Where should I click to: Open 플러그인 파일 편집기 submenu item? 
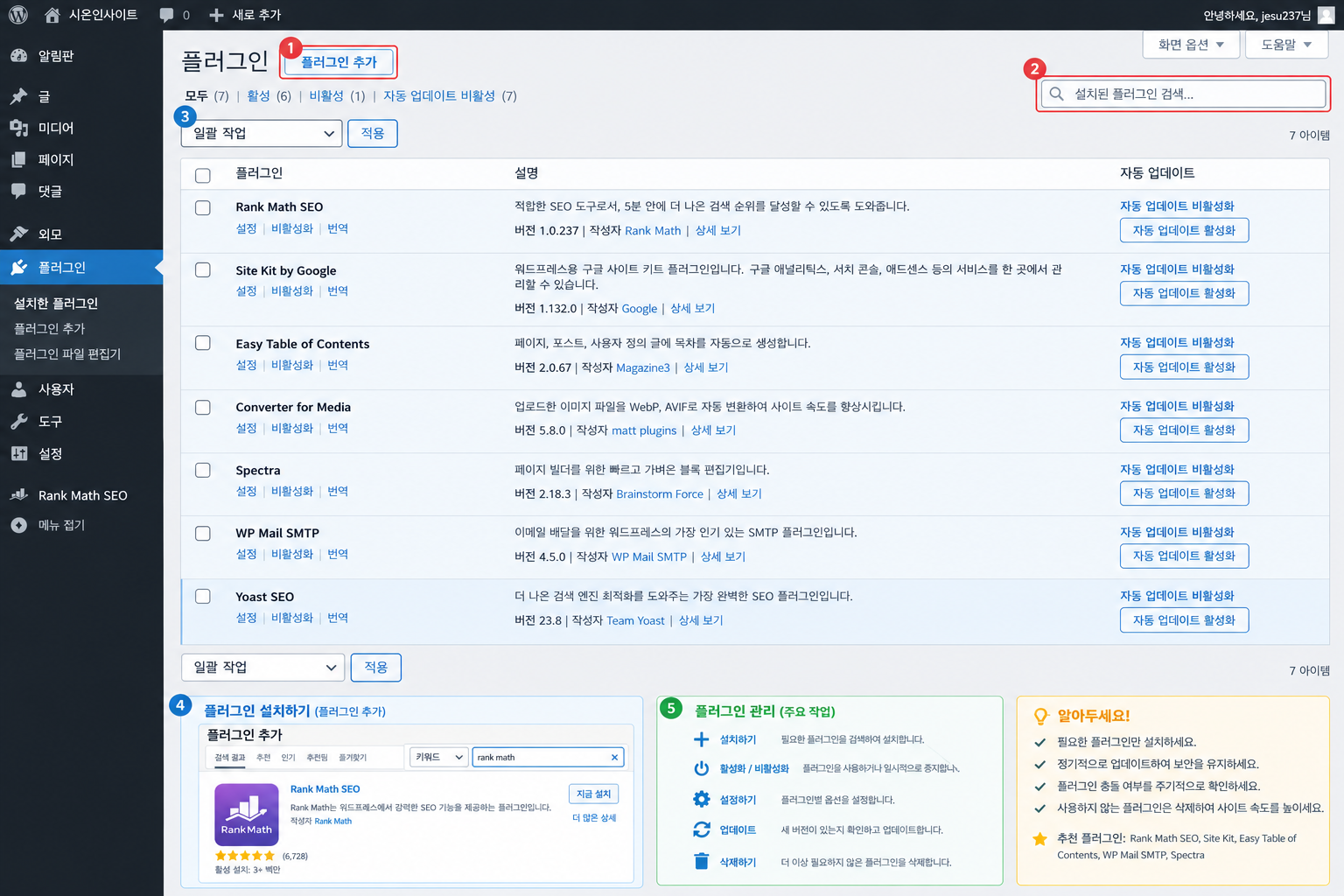[x=67, y=353]
